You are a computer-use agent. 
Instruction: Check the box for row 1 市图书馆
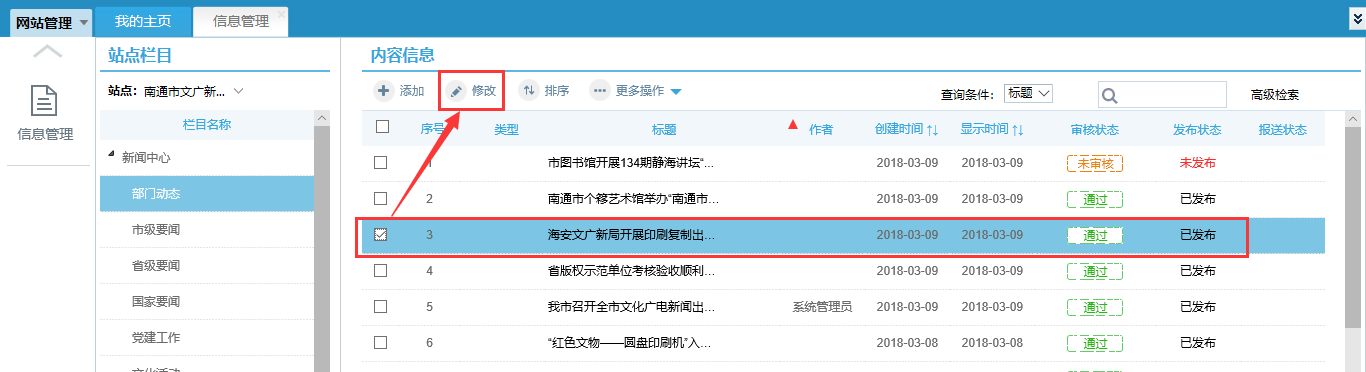[380, 162]
